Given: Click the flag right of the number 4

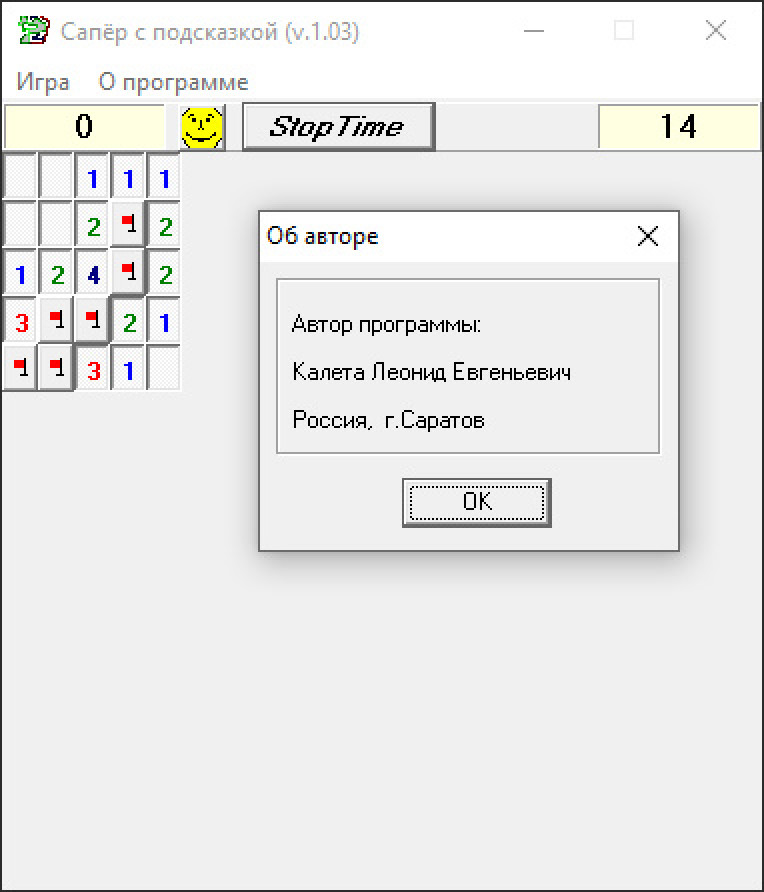Looking at the screenshot, I should 129,273.
